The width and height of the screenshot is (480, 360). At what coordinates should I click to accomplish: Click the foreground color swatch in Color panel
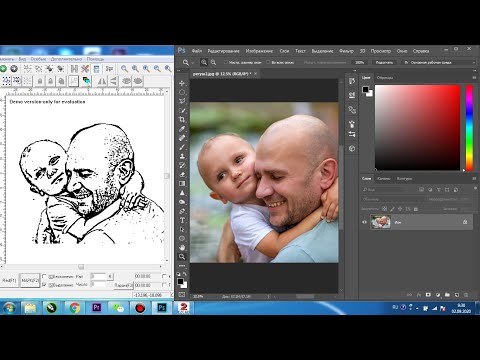(x=365, y=89)
